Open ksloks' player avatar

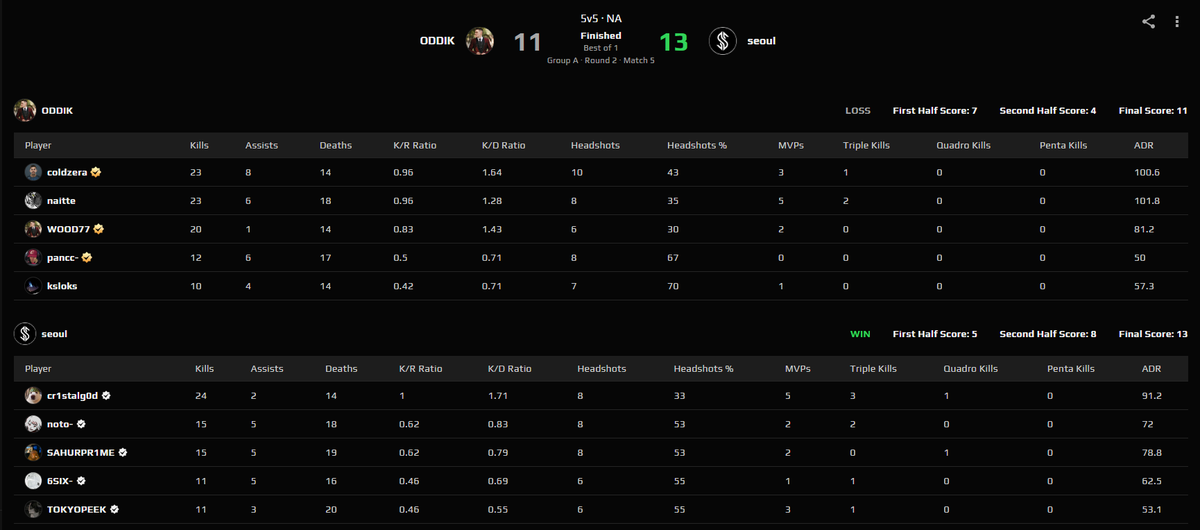click(33, 286)
